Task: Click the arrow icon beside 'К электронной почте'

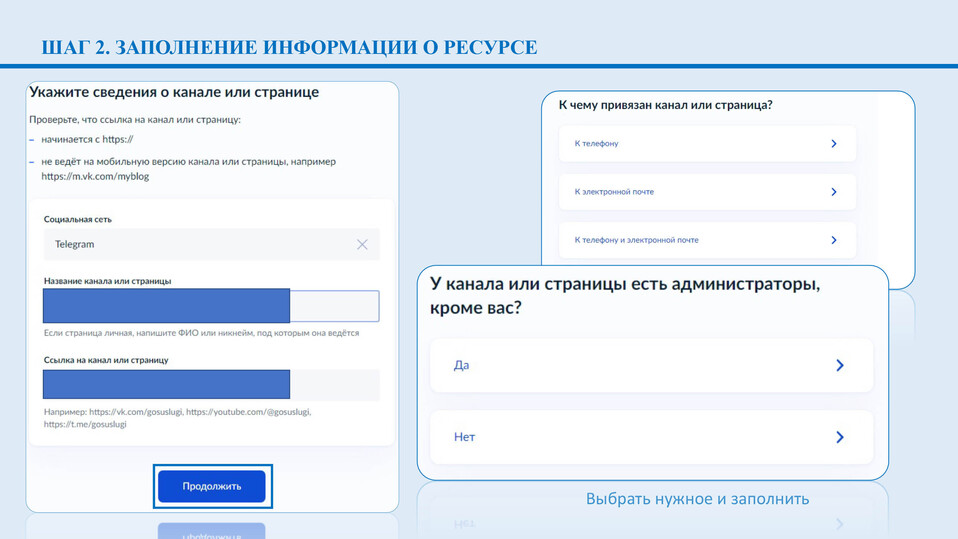Action: click(x=834, y=192)
